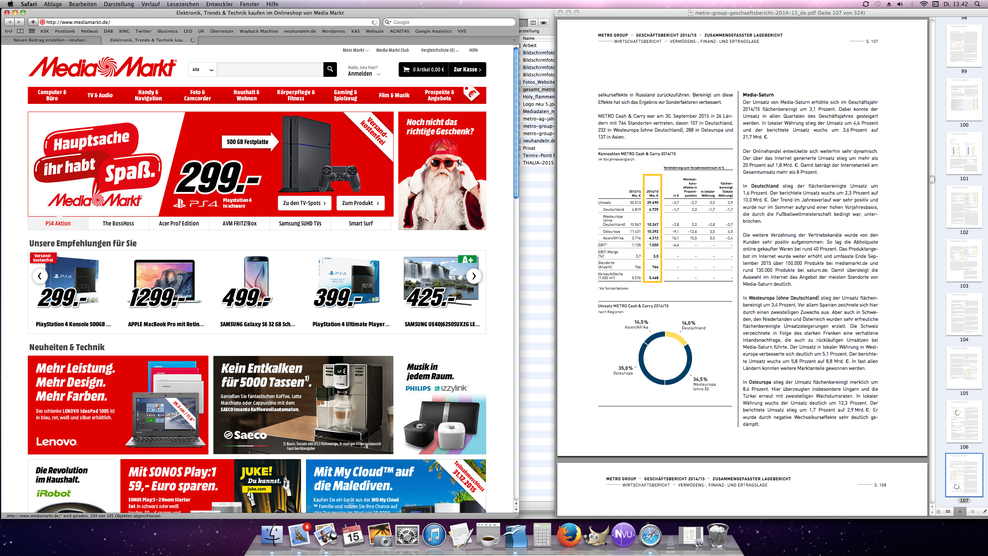The height and width of the screenshot is (556, 988).
Task: Open System Preferences gear in the Dock
Action: point(407,535)
